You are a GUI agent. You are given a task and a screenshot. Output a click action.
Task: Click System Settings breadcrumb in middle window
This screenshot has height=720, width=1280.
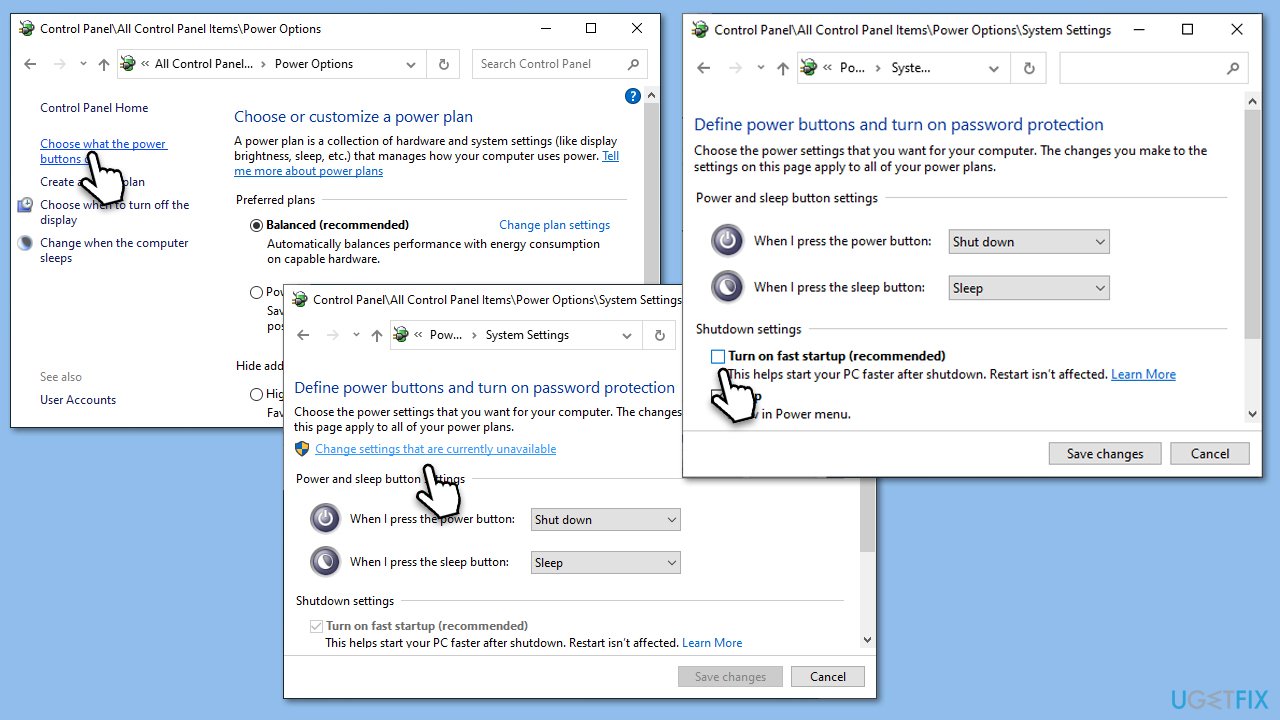tap(527, 335)
